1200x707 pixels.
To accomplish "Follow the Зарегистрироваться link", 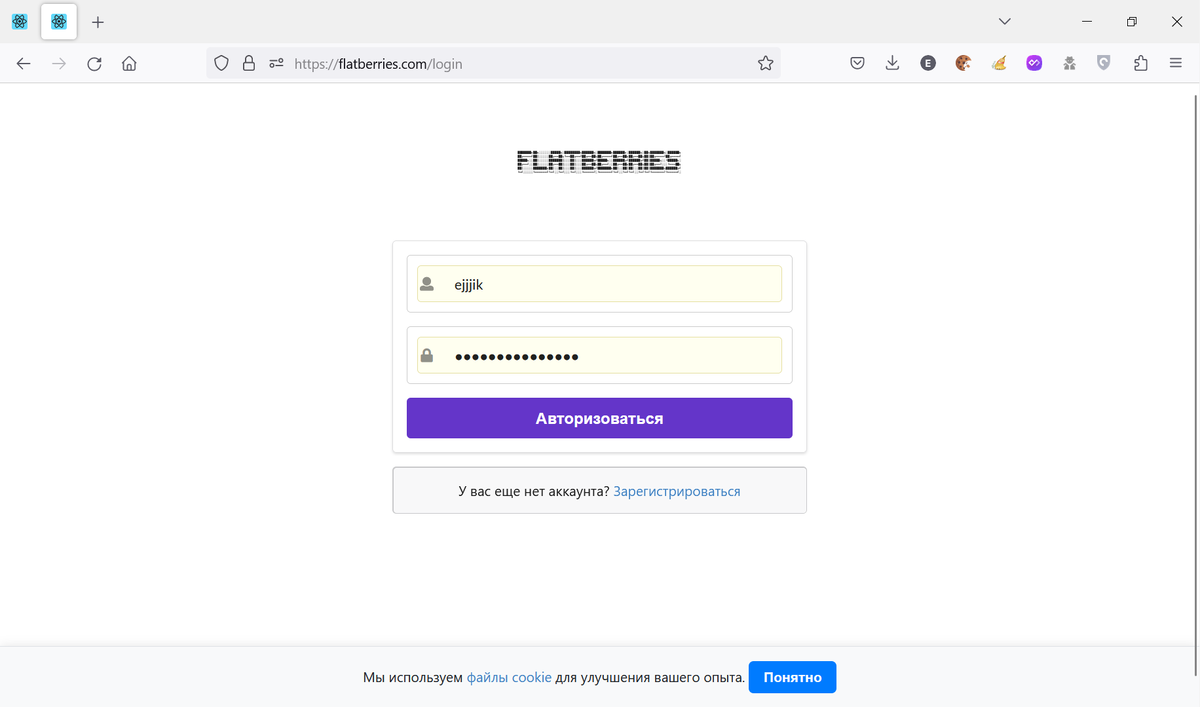I will (677, 491).
